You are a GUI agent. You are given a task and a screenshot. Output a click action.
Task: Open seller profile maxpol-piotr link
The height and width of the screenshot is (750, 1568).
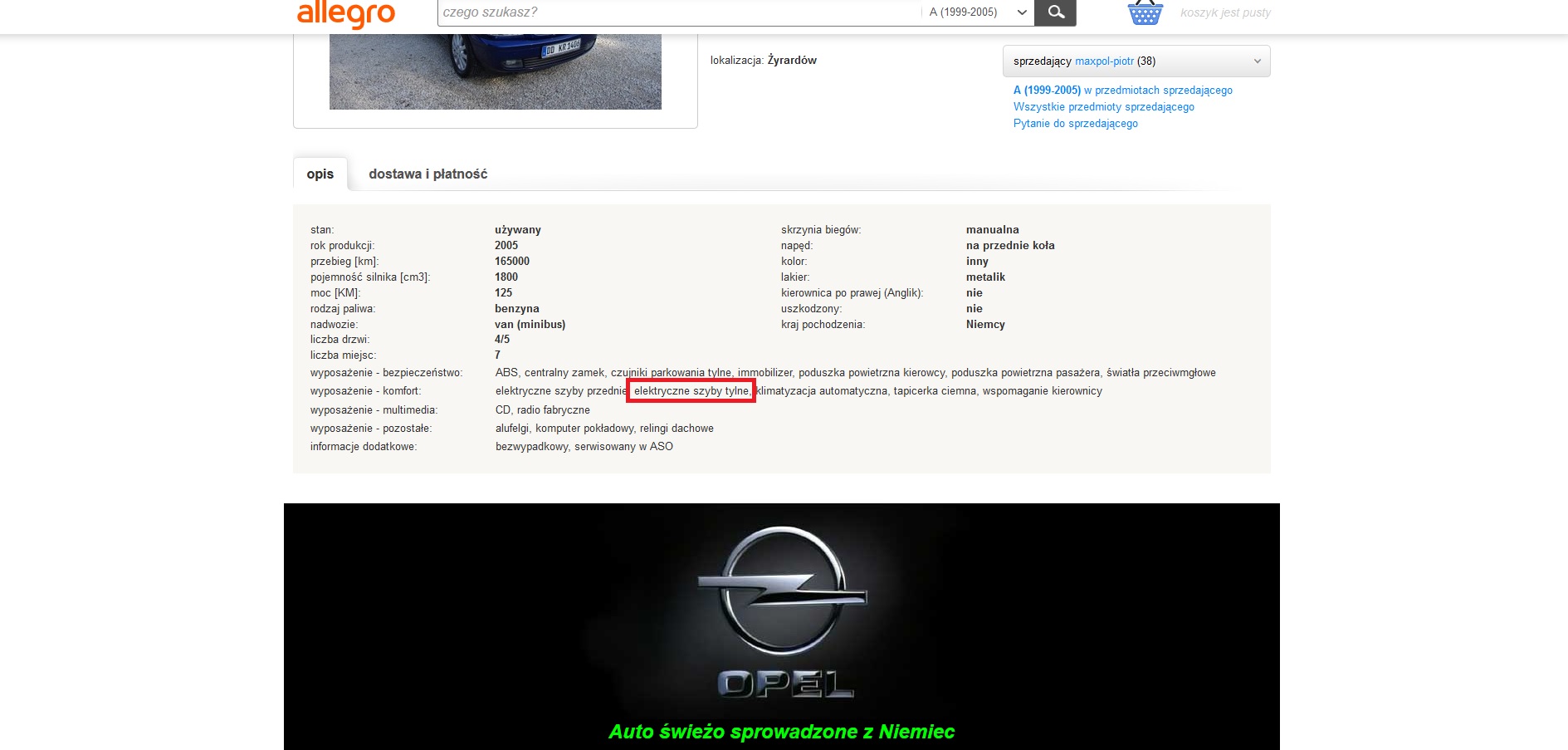pyautogui.click(x=1104, y=61)
